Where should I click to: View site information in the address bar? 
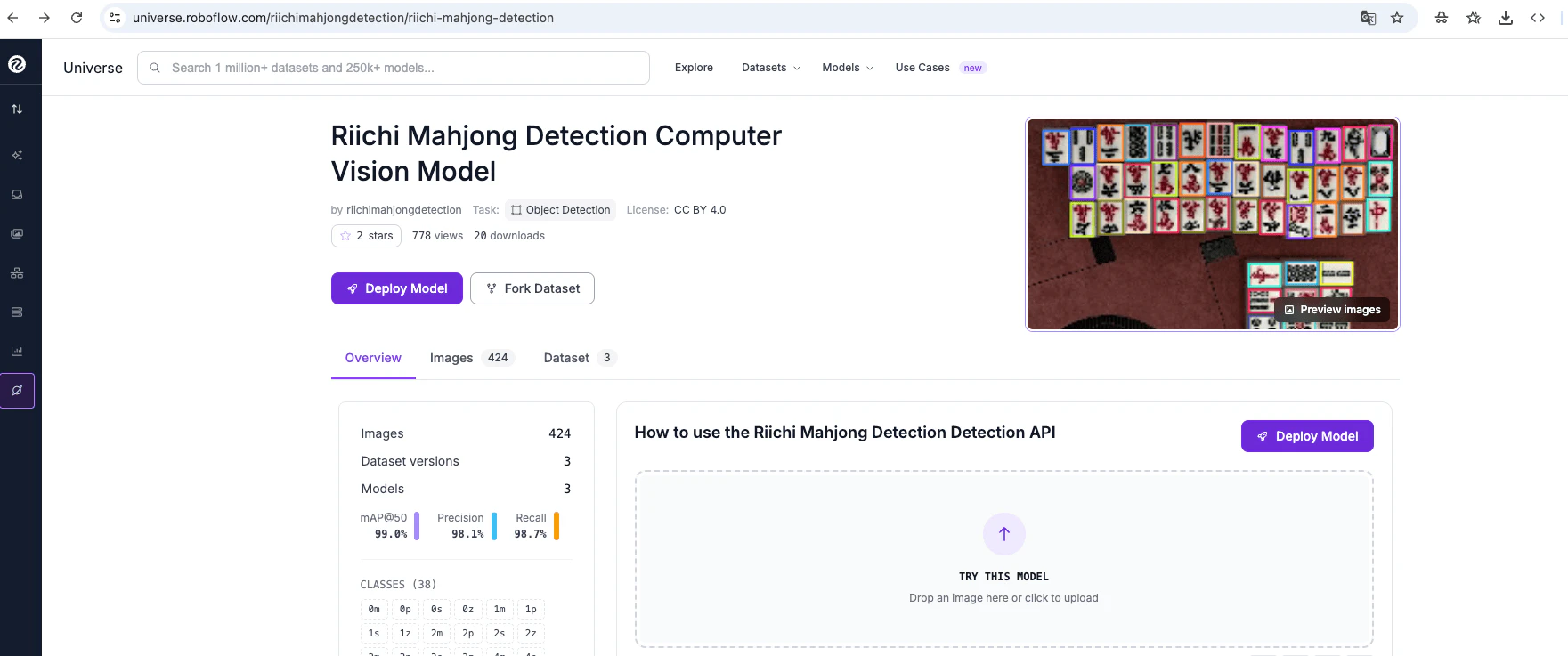click(x=115, y=18)
